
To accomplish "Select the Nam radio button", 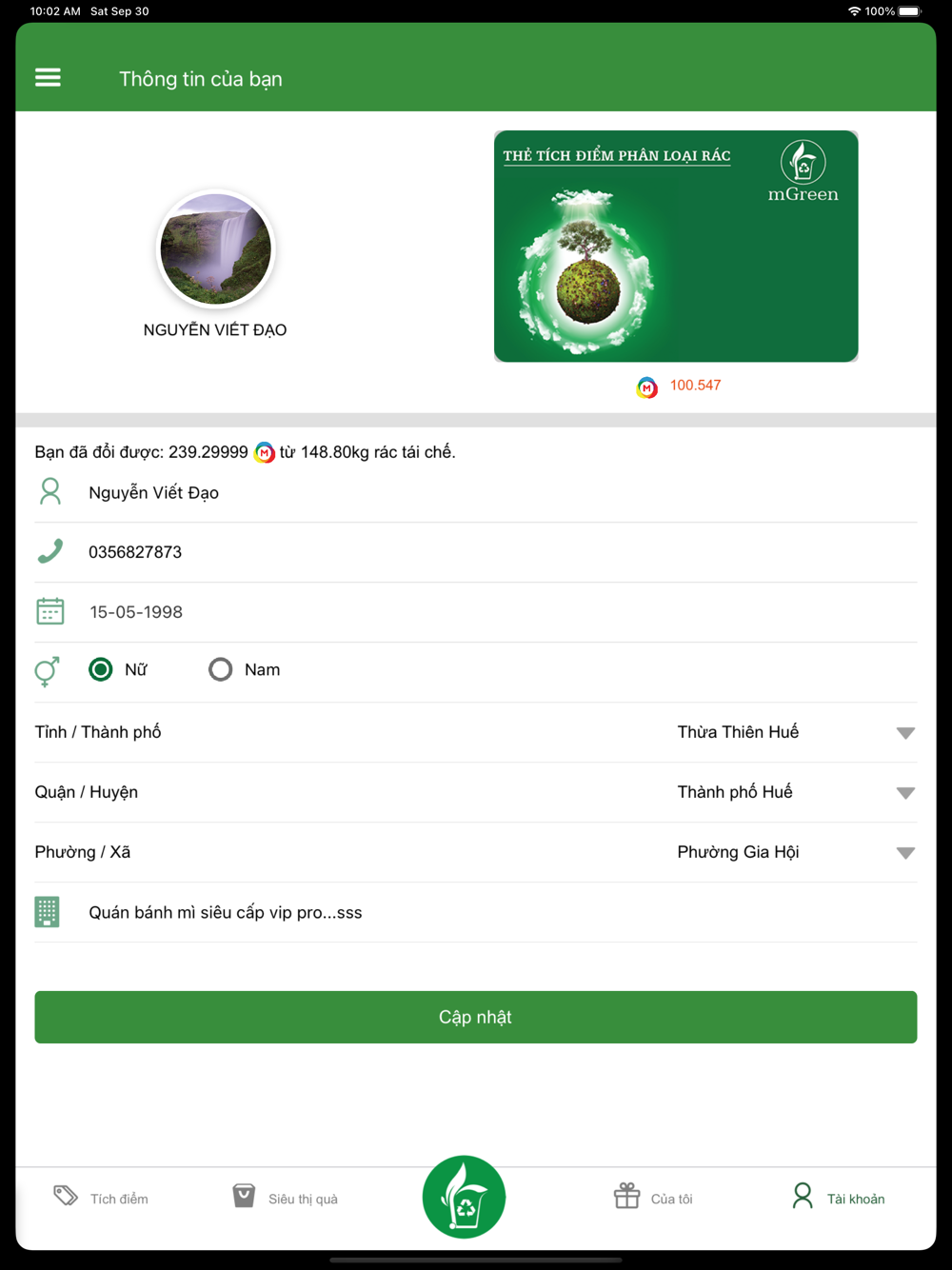I will (x=220, y=669).
